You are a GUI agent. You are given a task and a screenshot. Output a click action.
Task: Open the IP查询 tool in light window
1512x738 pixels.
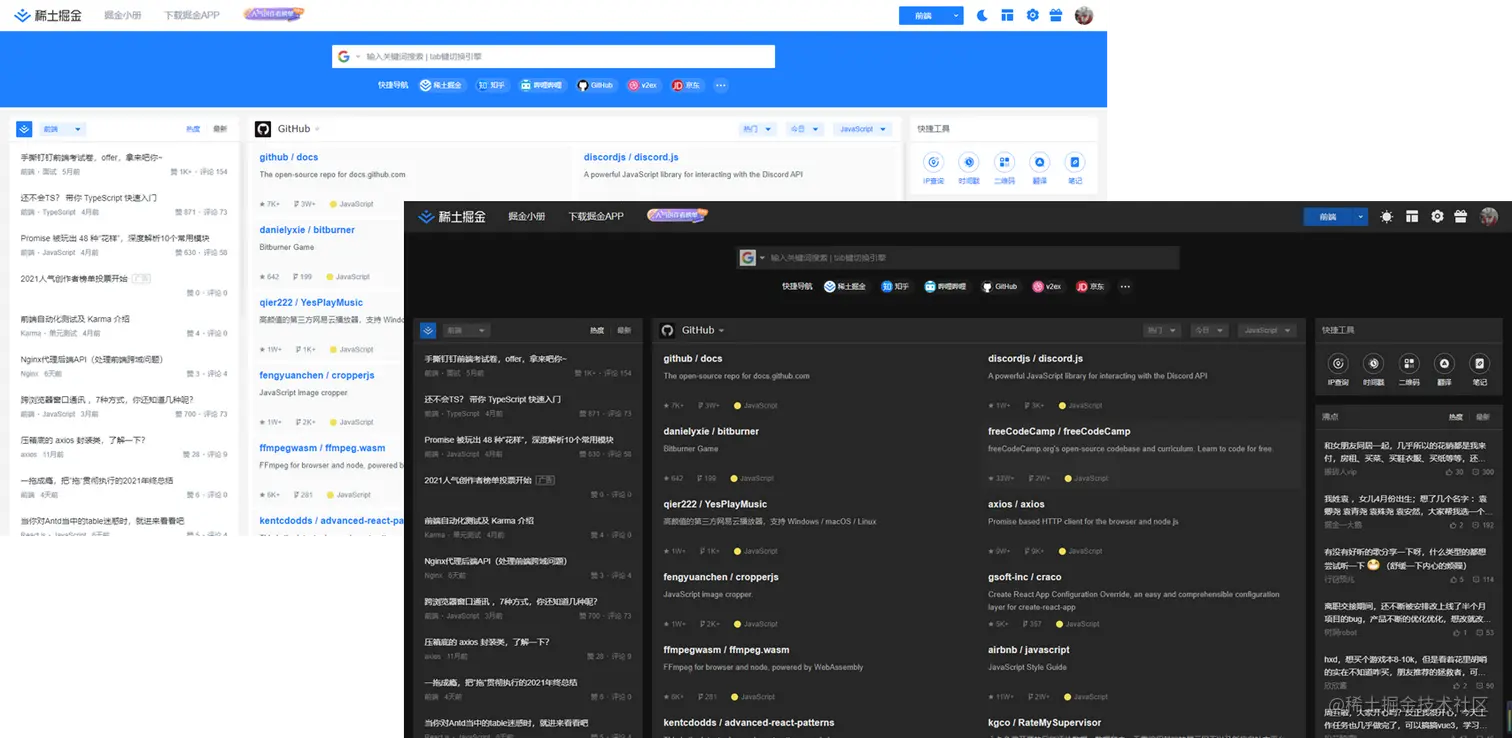coord(933,168)
